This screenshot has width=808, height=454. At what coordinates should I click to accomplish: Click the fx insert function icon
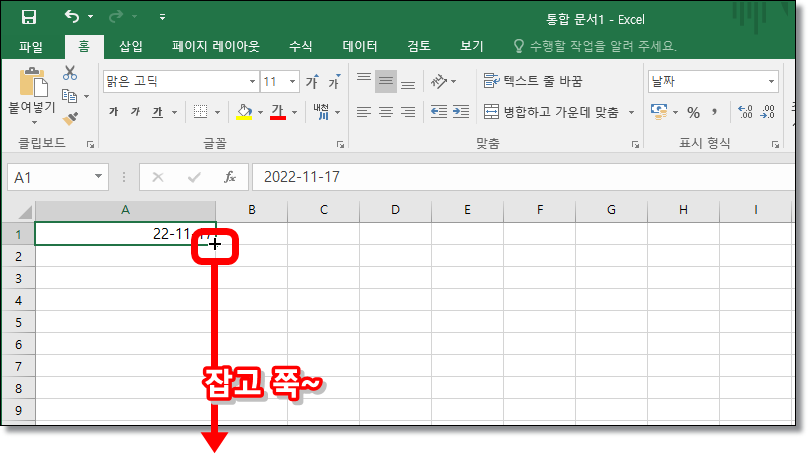tap(230, 177)
